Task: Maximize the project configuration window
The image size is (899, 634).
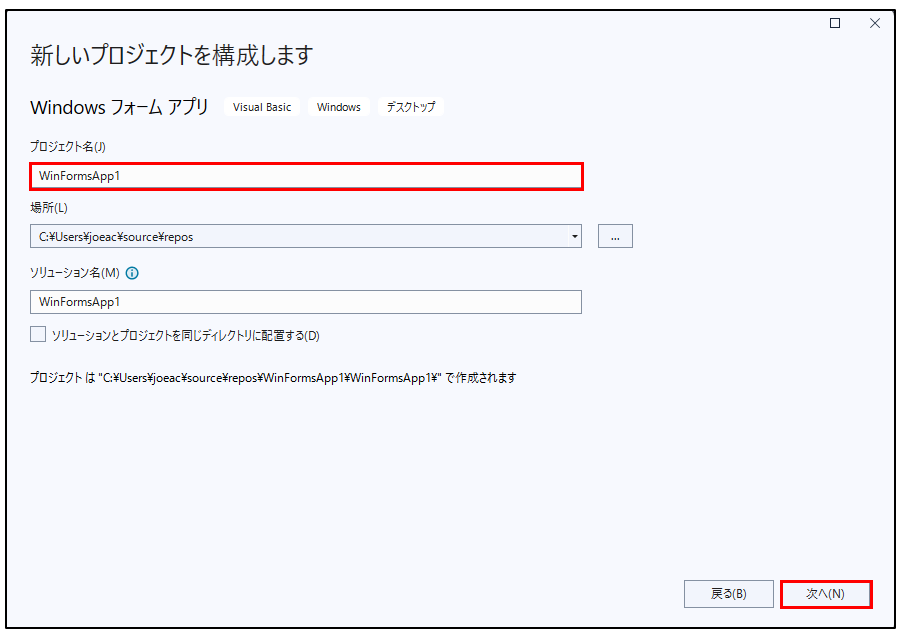Action: coord(835,23)
